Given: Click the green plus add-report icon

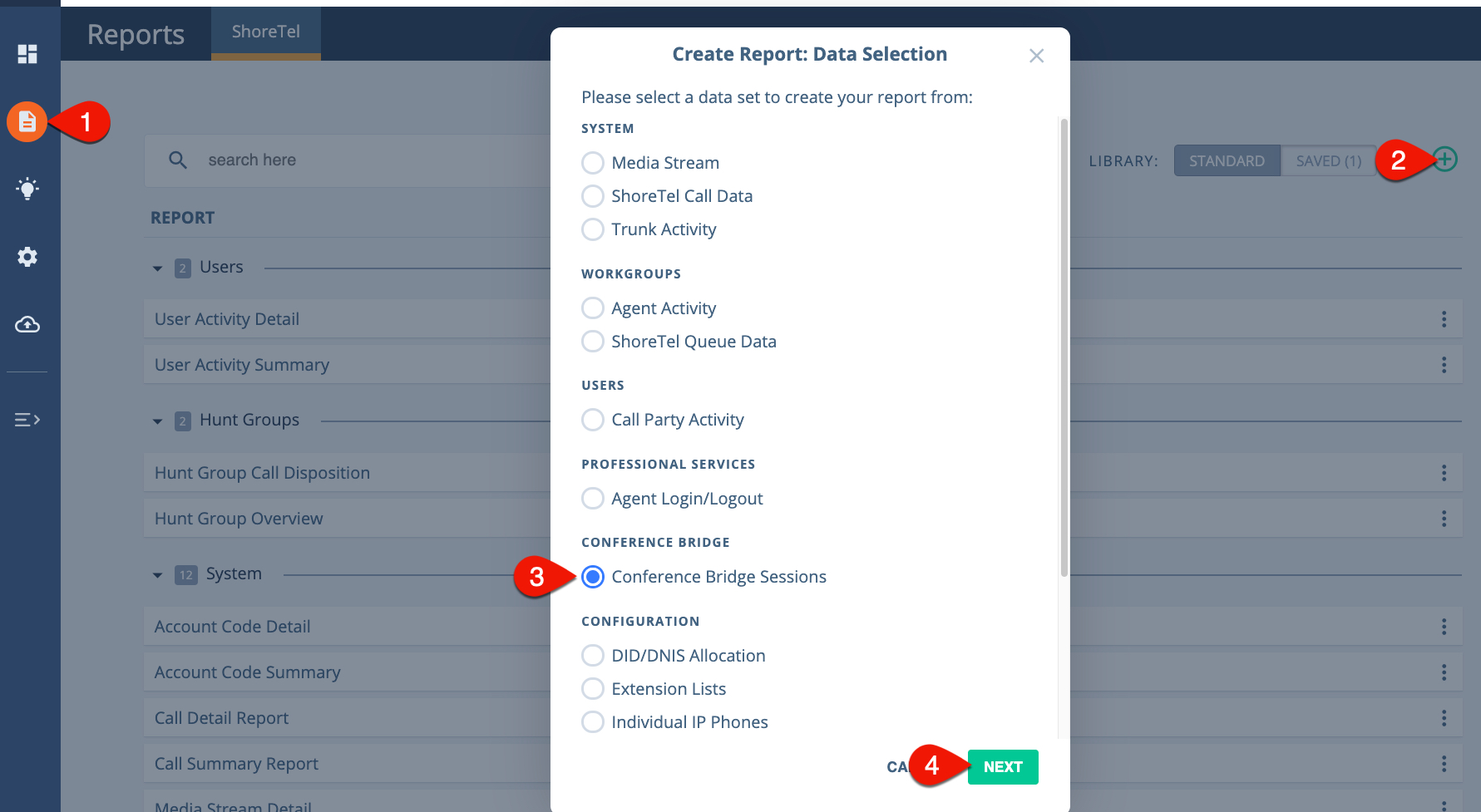Looking at the screenshot, I should tap(1445, 160).
